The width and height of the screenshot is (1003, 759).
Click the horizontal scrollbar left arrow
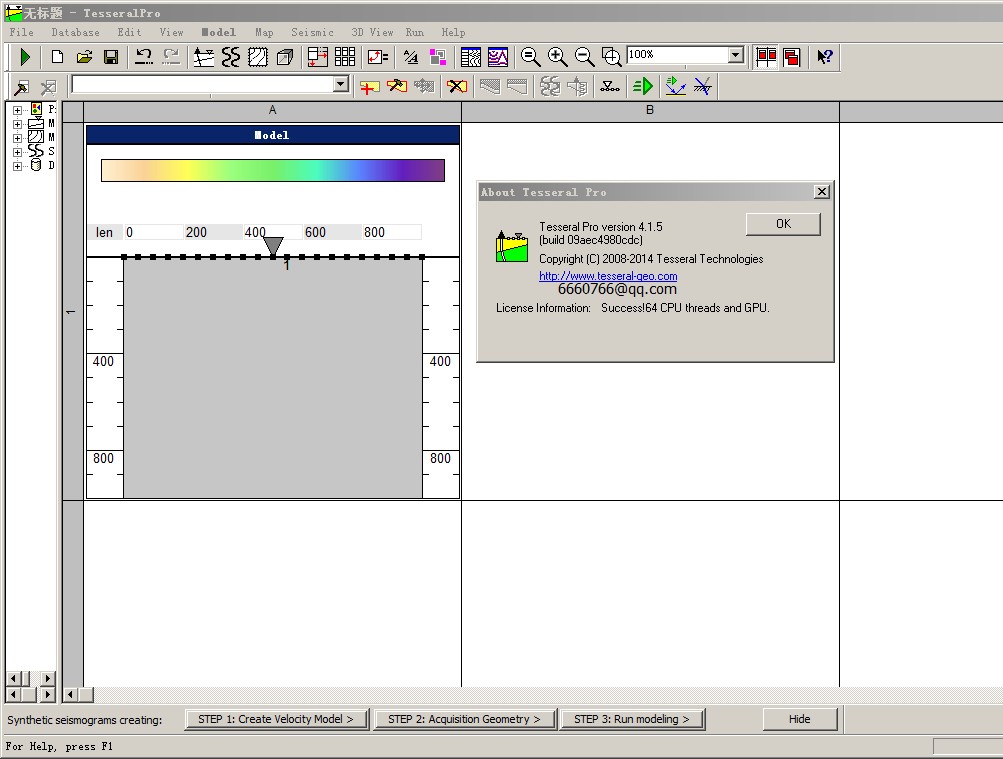tap(71, 694)
